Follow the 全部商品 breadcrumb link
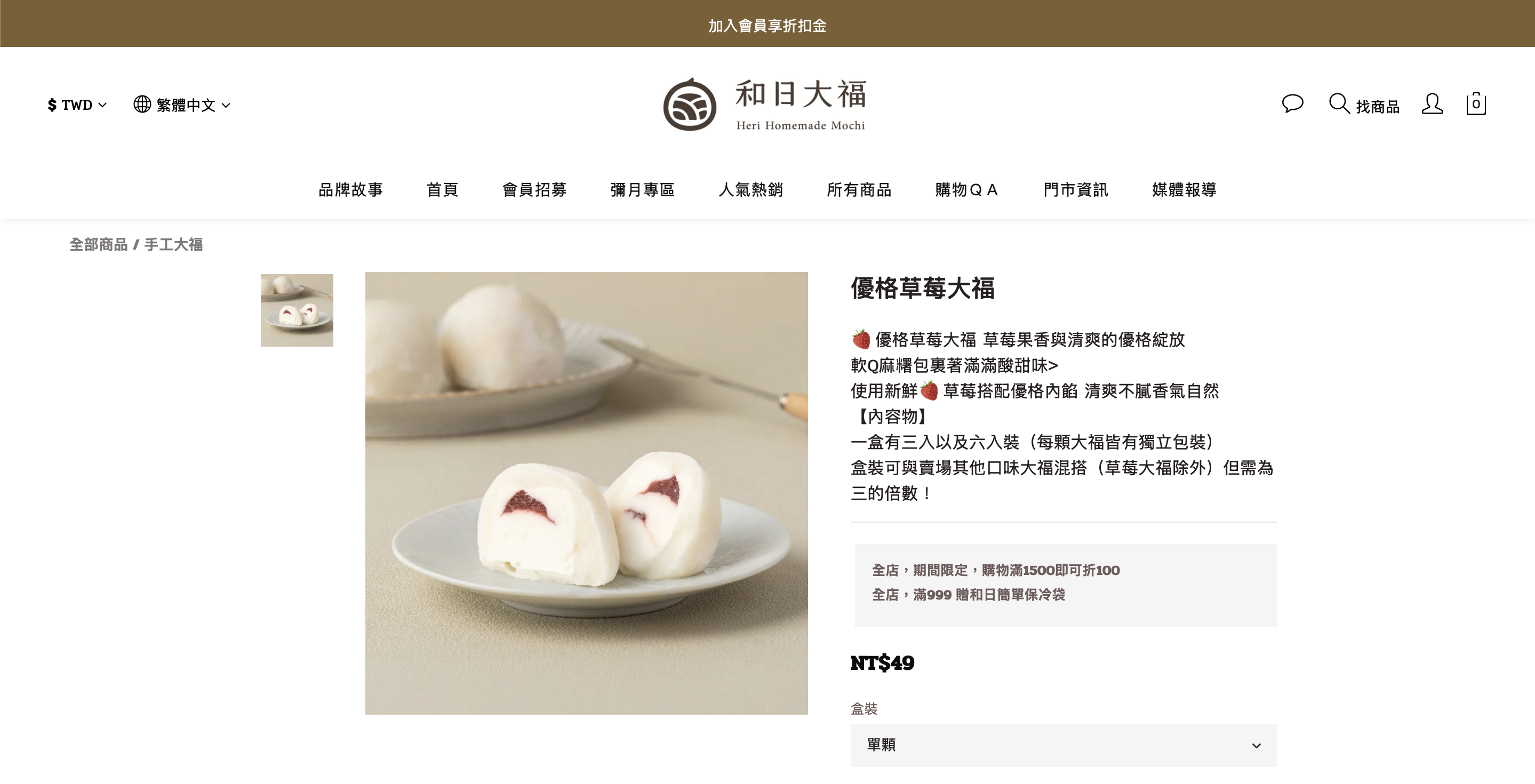 click(98, 244)
